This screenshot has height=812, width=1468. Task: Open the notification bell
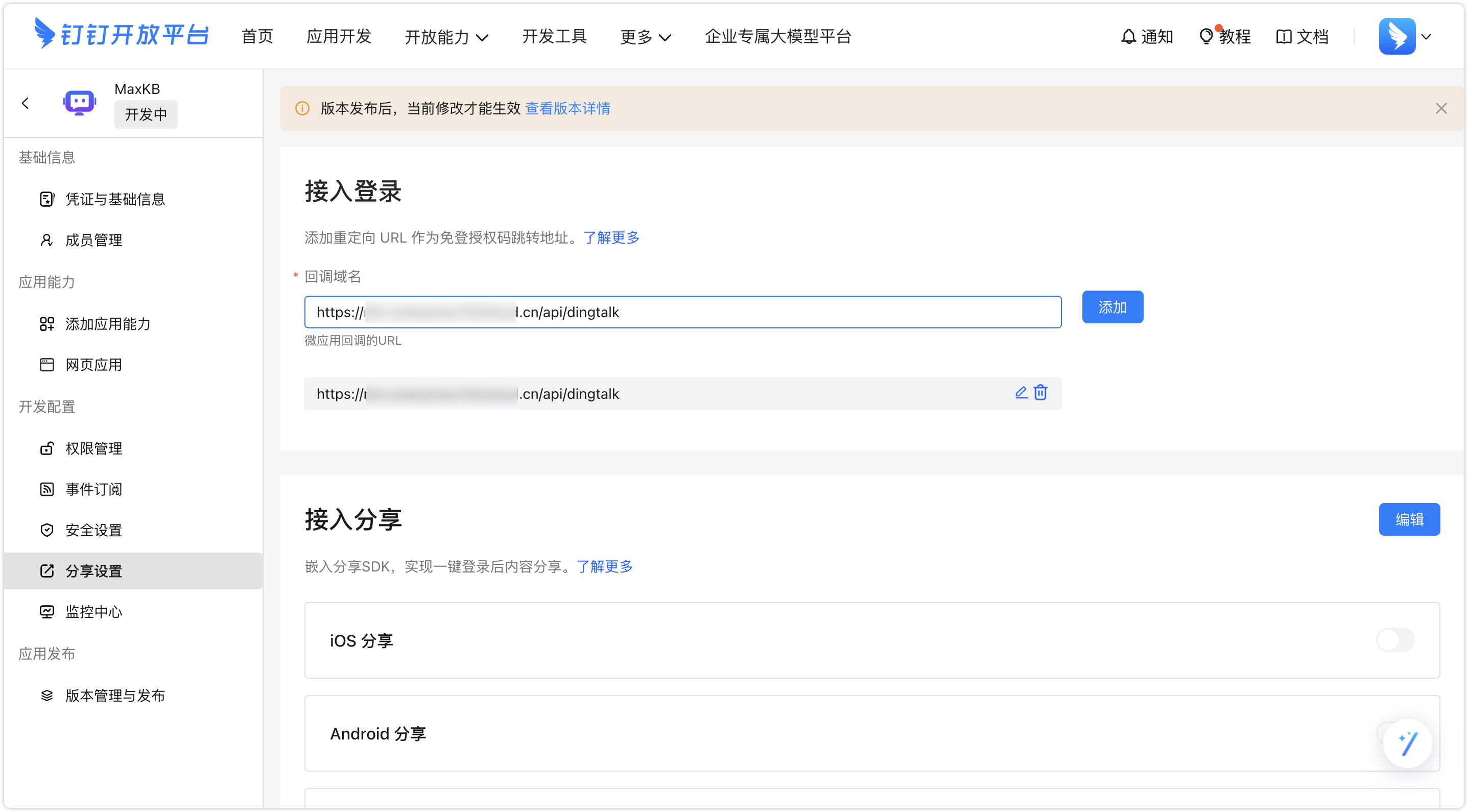point(1128,36)
